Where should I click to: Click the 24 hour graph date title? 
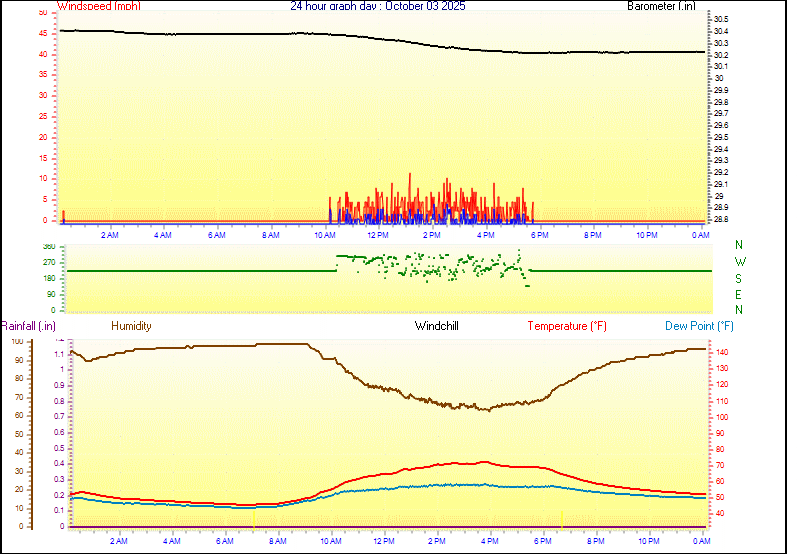pyautogui.click(x=377, y=6)
